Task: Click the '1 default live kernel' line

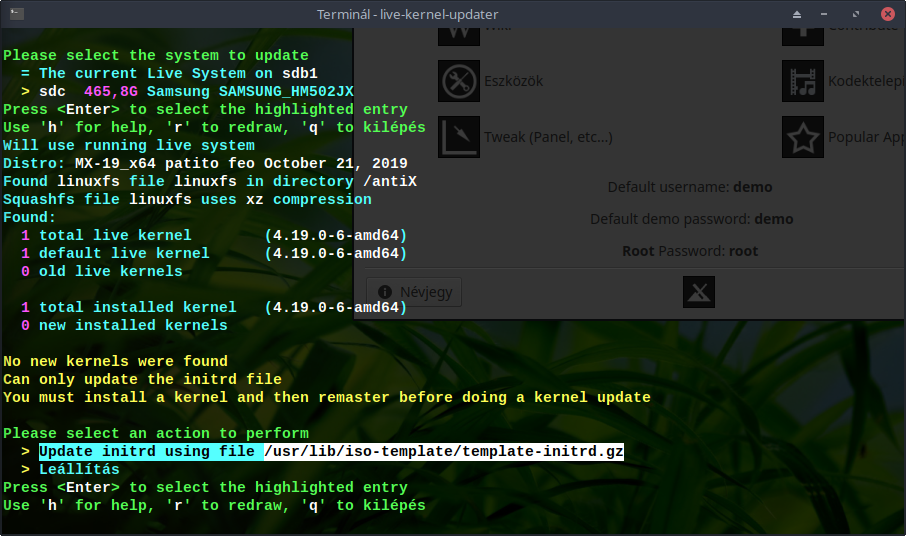Action: [x=214, y=253]
